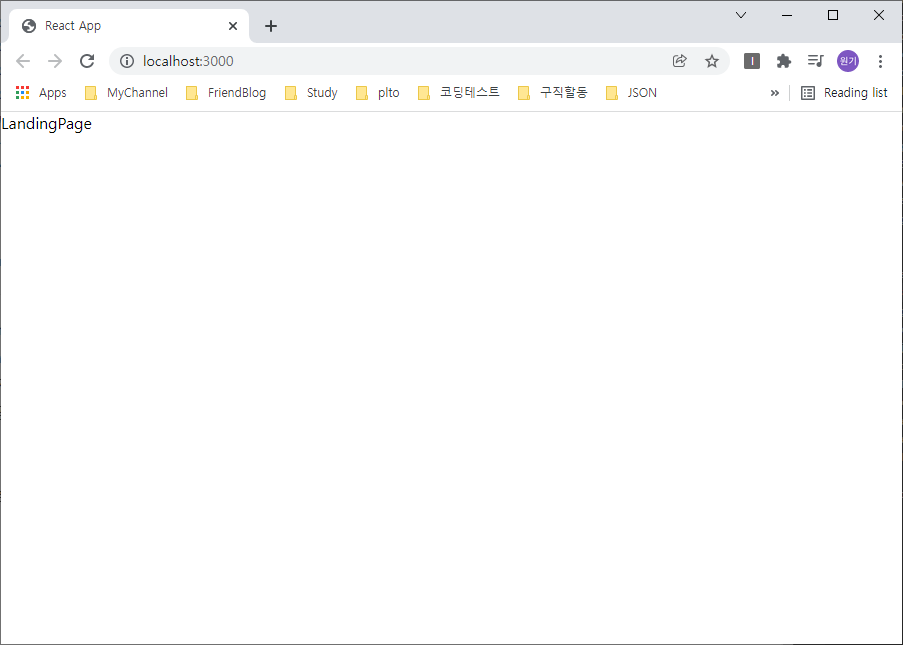Viewport: 903px width, 645px height.
Task: Click the dark square extension icon
Action: tap(752, 61)
